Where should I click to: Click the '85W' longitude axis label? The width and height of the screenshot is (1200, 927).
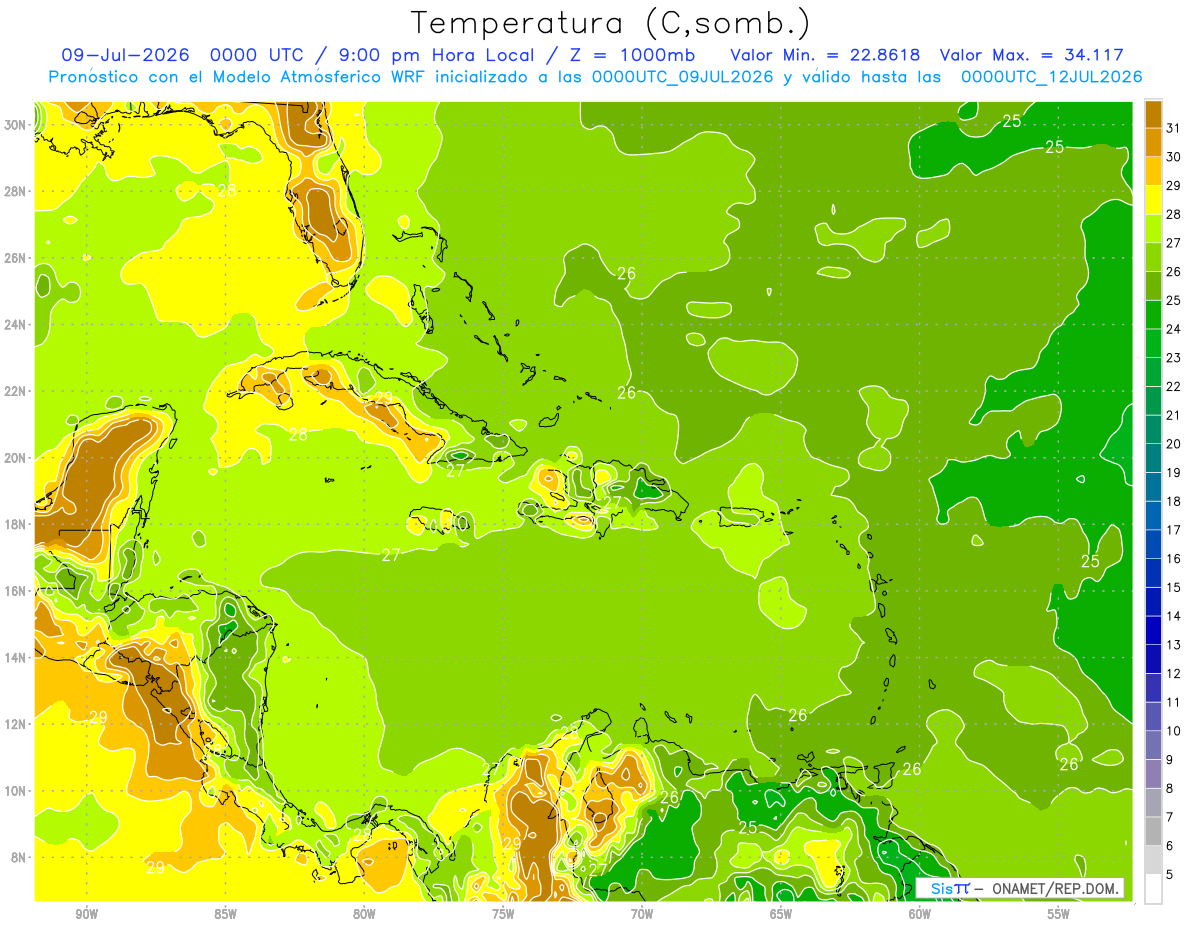tap(225, 914)
